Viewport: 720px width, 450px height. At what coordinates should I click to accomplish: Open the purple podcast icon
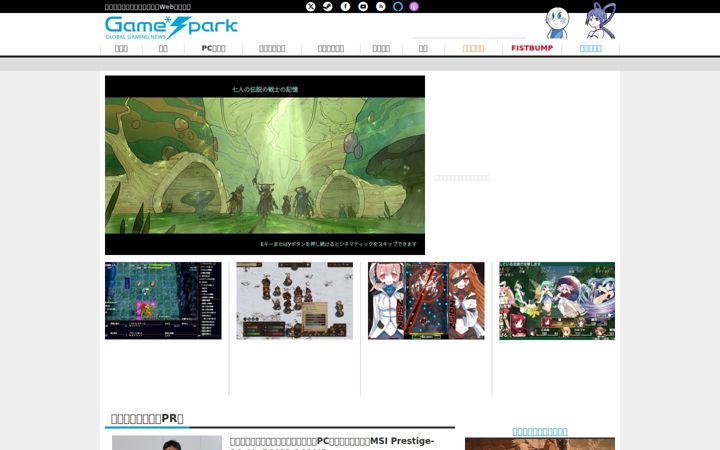point(414,6)
